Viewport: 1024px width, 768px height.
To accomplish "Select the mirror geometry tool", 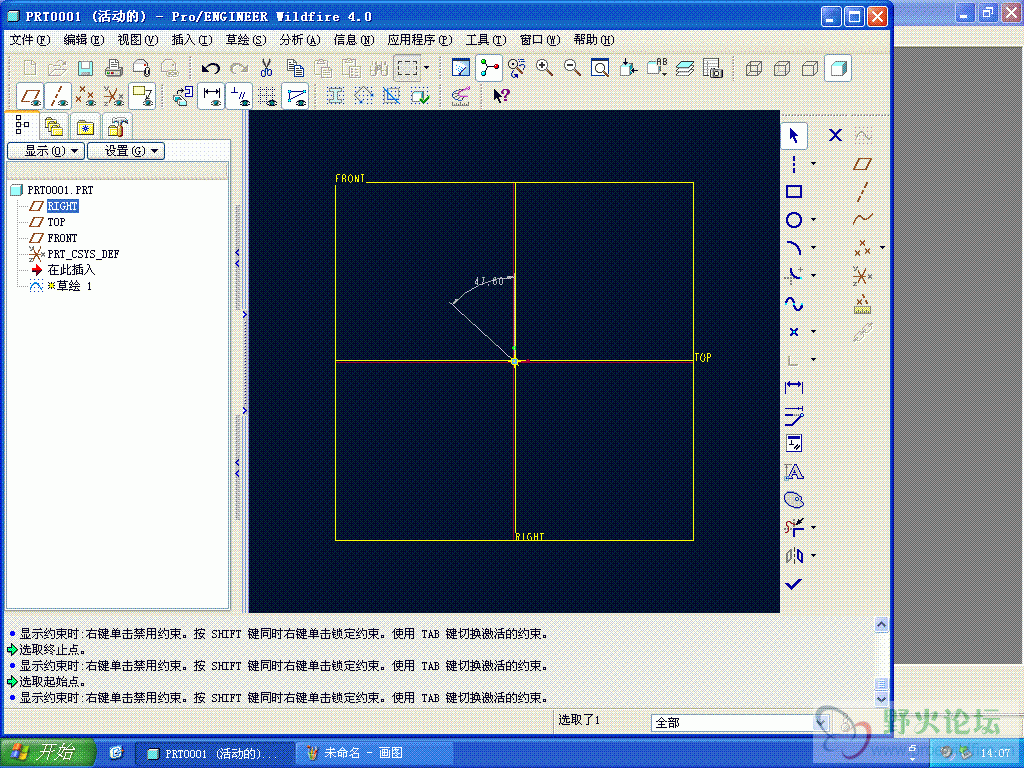I will pos(794,556).
